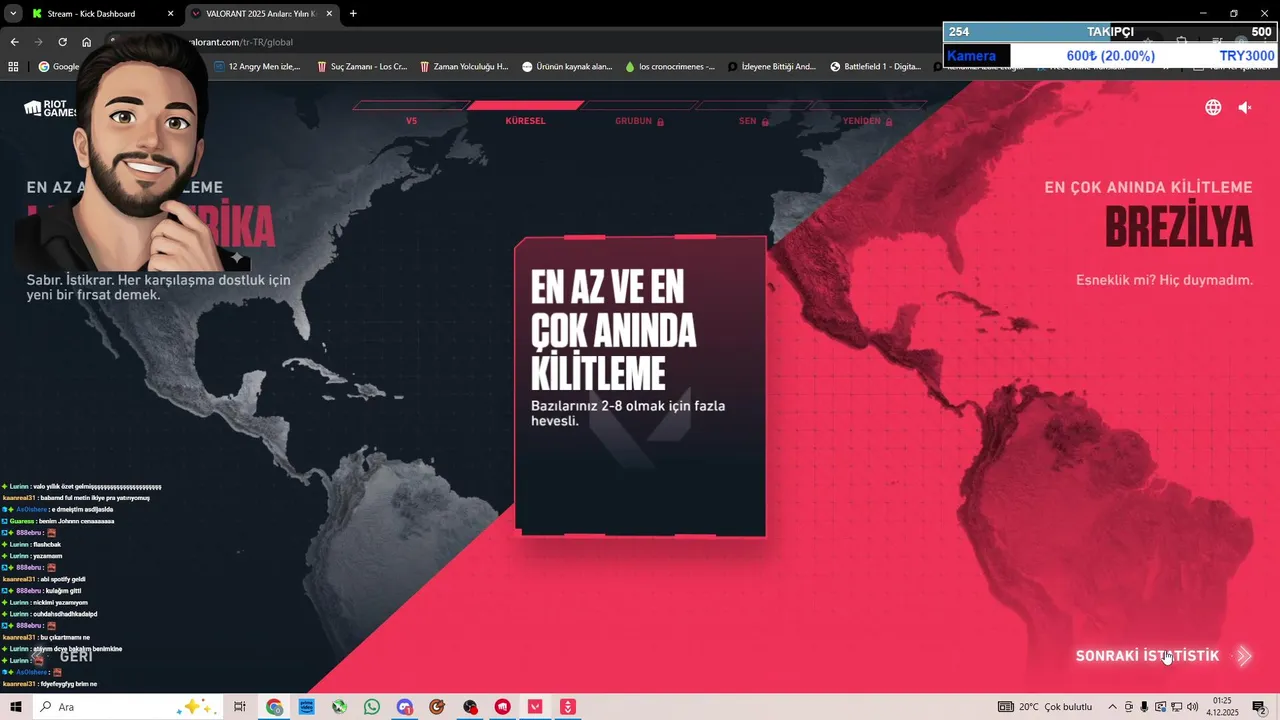Go to next statistic arrow icon
The height and width of the screenshot is (720, 1280).
(1244, 656)
